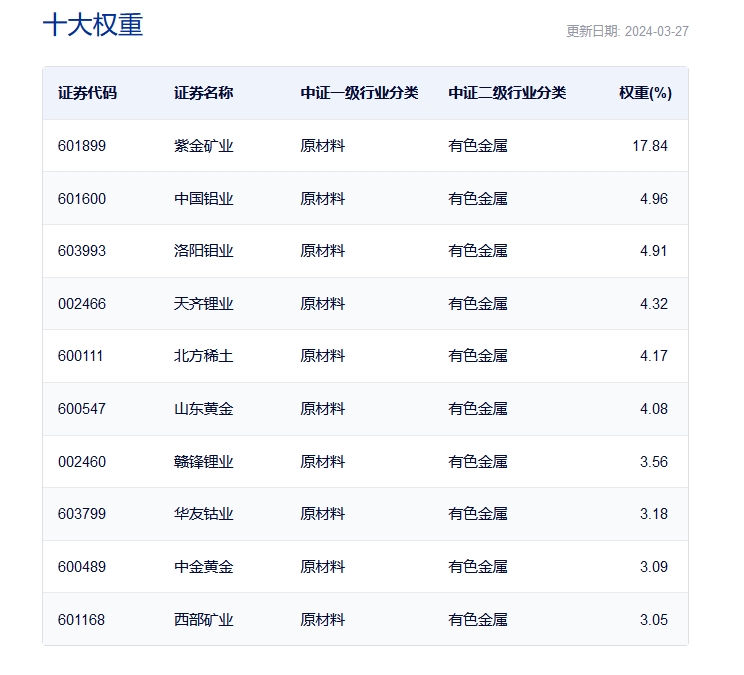Screen dimensions: 744x675
Task: Select security code 600111
Action: tap(80, 356)
